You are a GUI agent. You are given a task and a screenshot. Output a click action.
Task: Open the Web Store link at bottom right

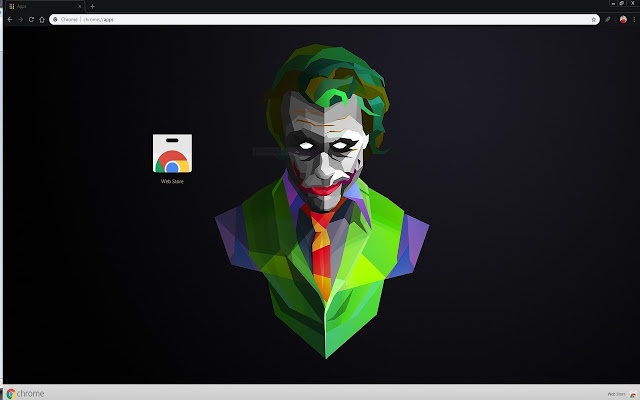(x=615, y=393)
